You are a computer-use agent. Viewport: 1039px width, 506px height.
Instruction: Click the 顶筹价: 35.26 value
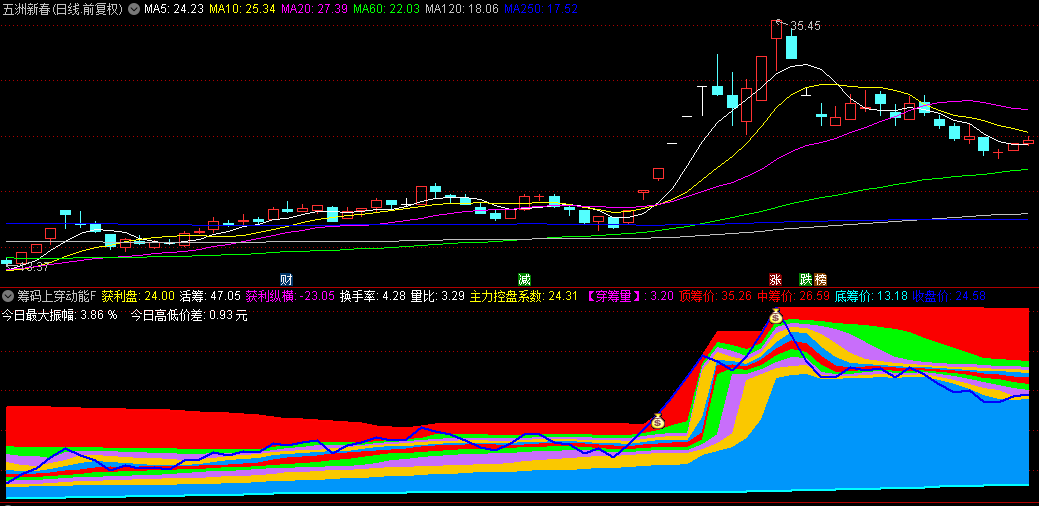coord(716,295)
